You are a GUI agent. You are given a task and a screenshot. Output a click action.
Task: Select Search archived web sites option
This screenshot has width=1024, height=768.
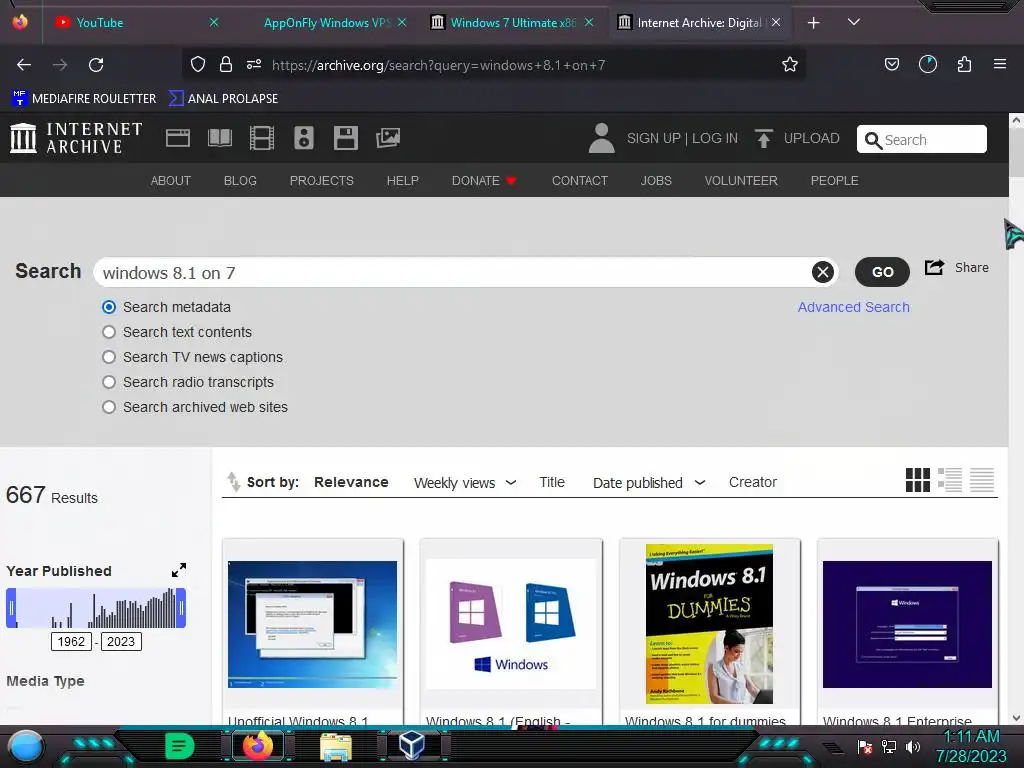109,407
